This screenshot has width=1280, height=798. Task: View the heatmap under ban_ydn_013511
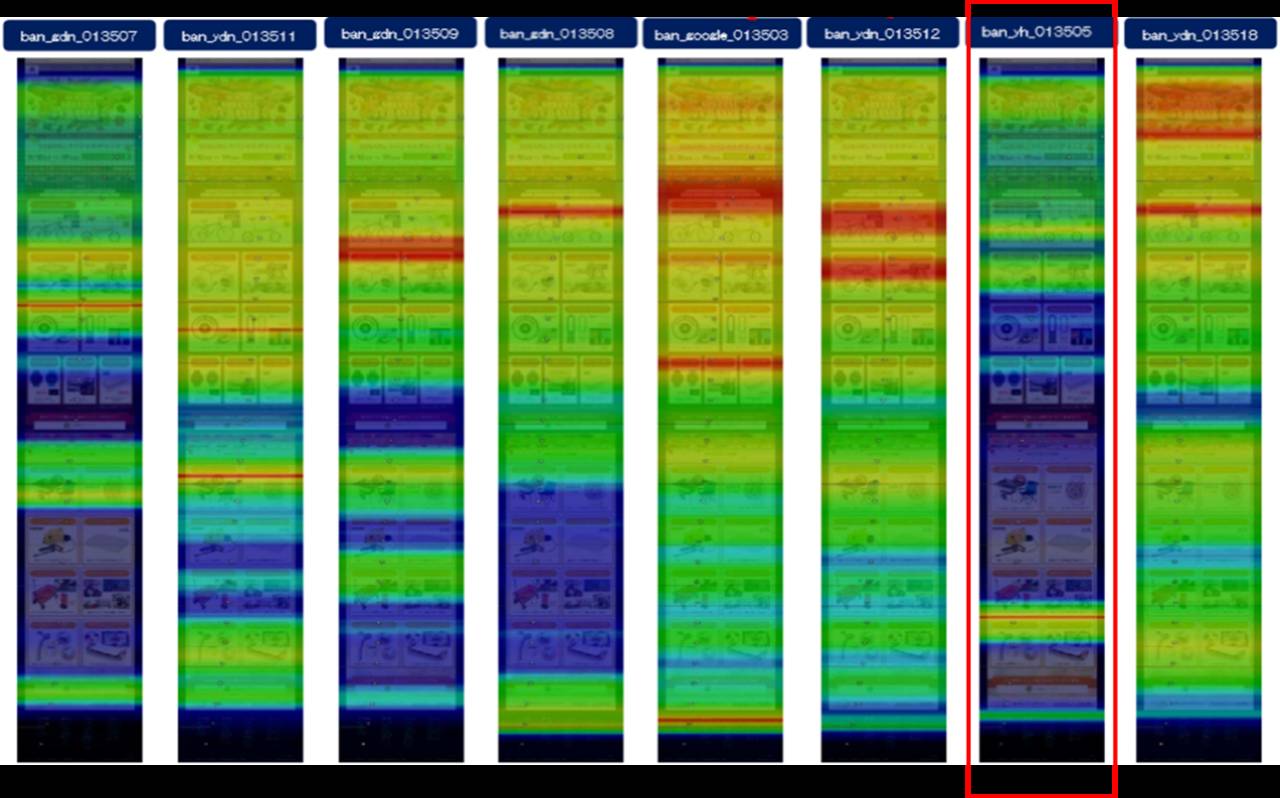pos(240,410)
